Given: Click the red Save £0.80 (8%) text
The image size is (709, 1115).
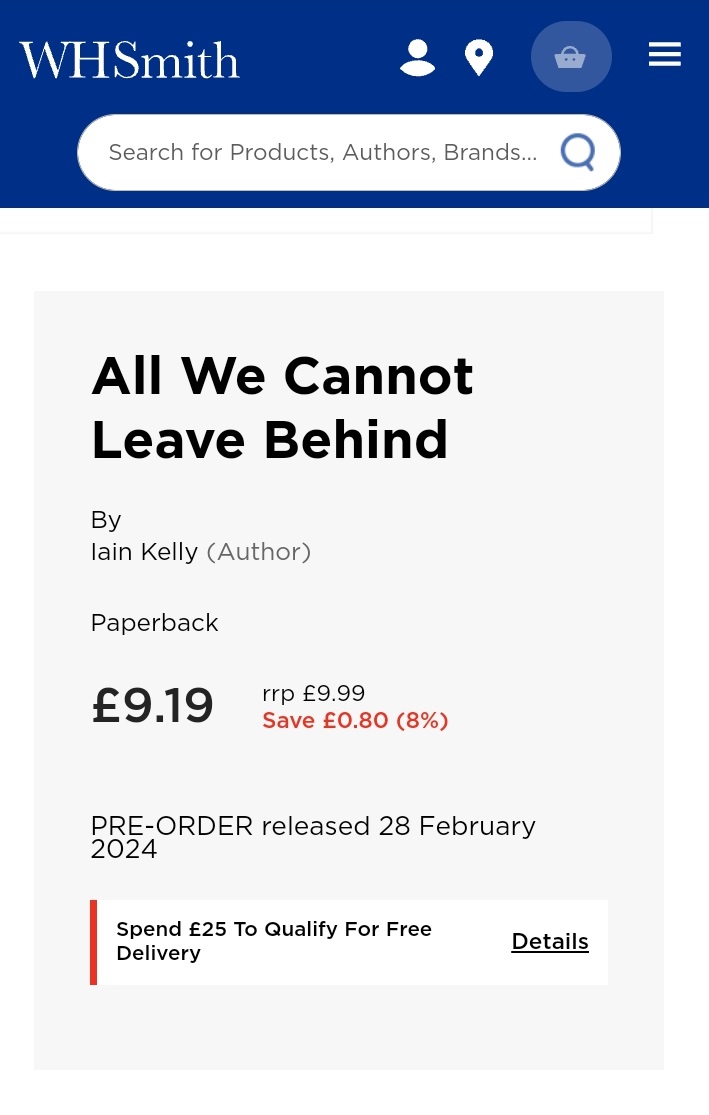Looking at the screenshot, I should click(x=355, y=720).
